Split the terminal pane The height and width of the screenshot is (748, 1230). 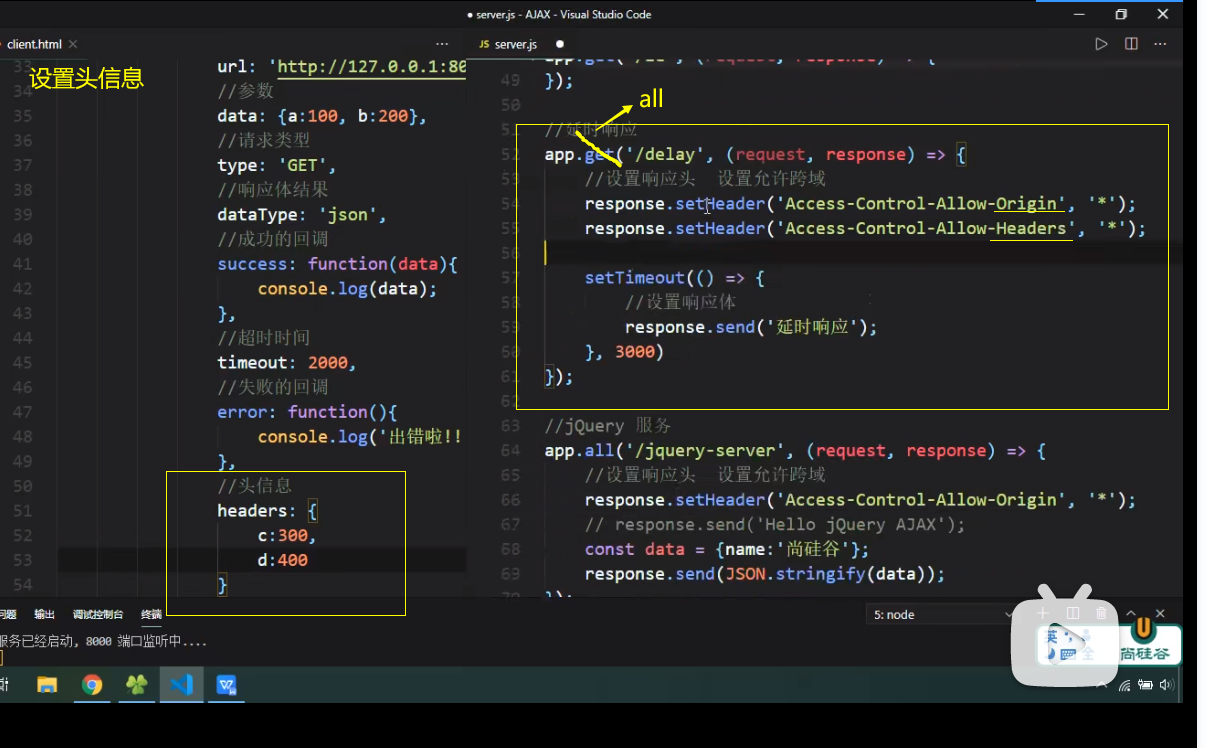pyautogui.click(x=1073, y=613)
